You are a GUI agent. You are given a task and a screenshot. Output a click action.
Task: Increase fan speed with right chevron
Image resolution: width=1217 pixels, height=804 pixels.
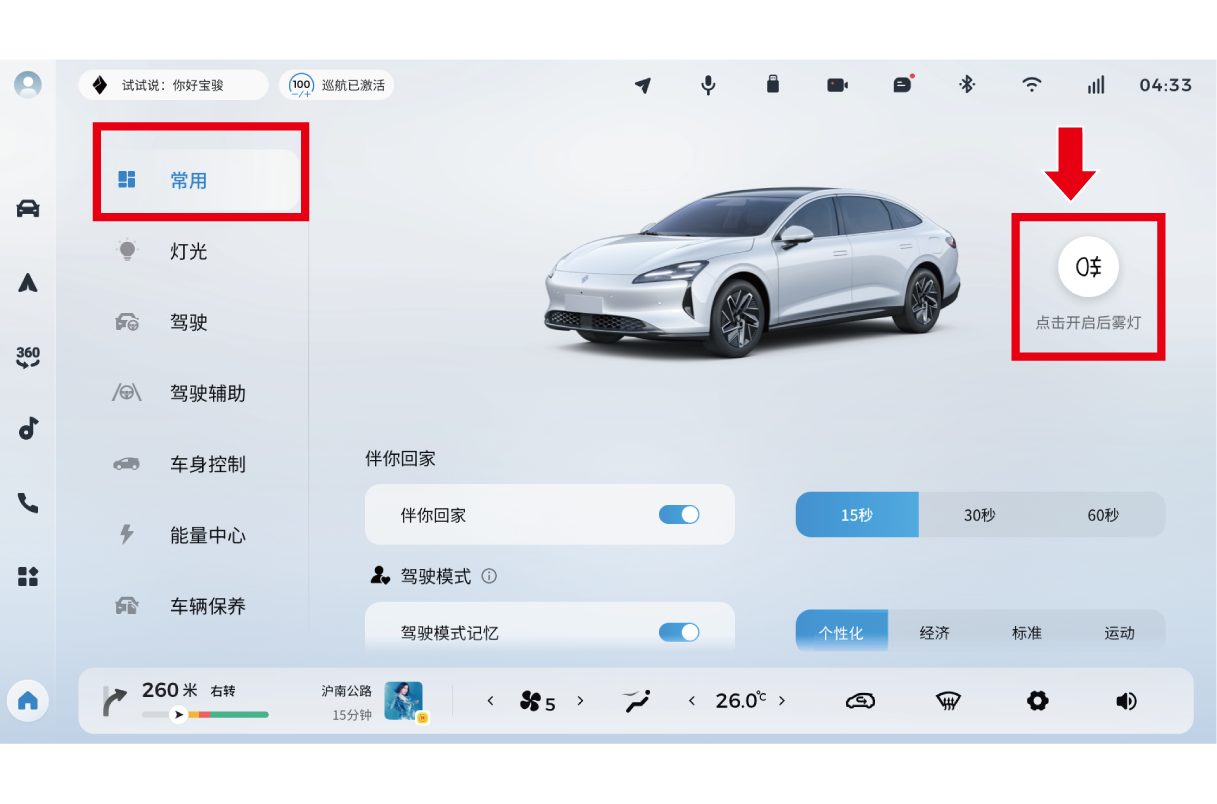point(580,701)
